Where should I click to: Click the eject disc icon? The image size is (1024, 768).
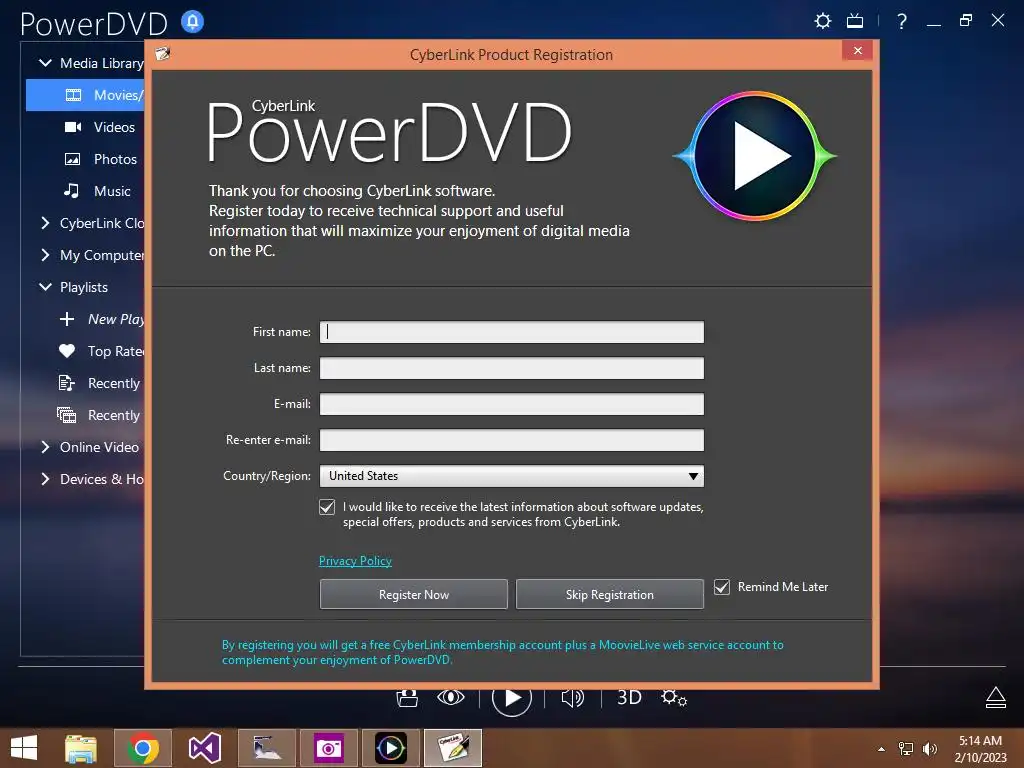[x=995, y=697]
